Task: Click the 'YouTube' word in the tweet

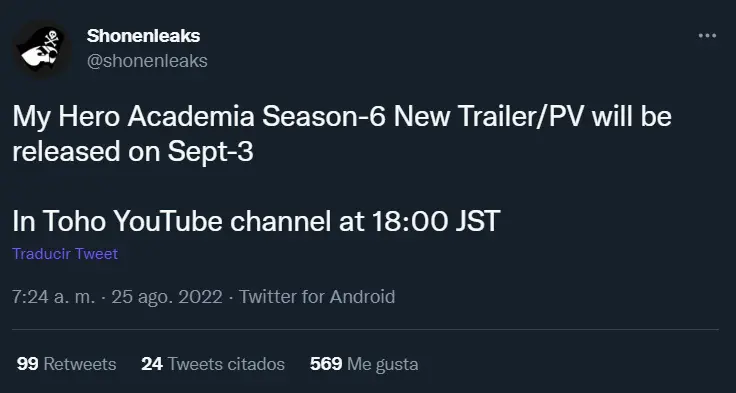Action: click(168, 221)
